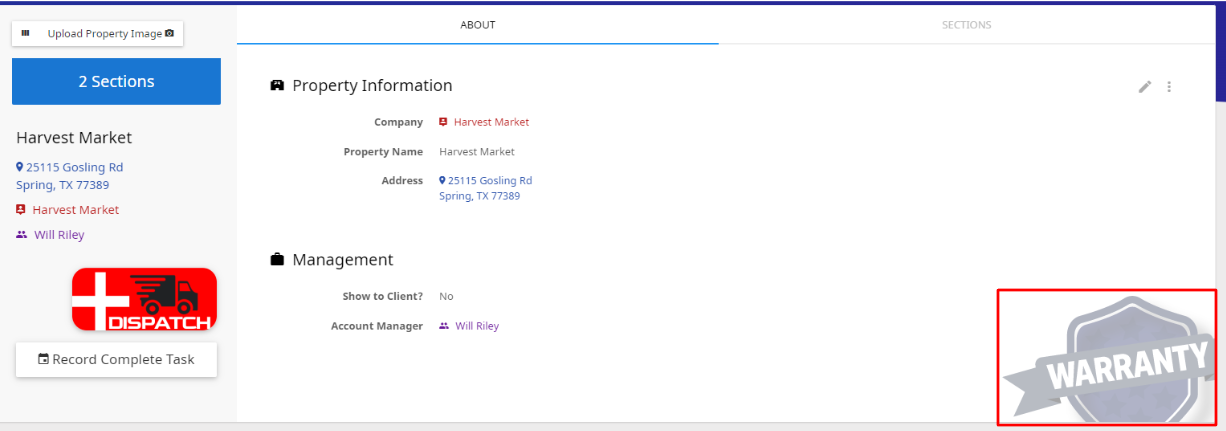This screenshot has height=431, width=1226.
Task: Open the Harvest Market company link in sidebar
Action: pos(68,210)
